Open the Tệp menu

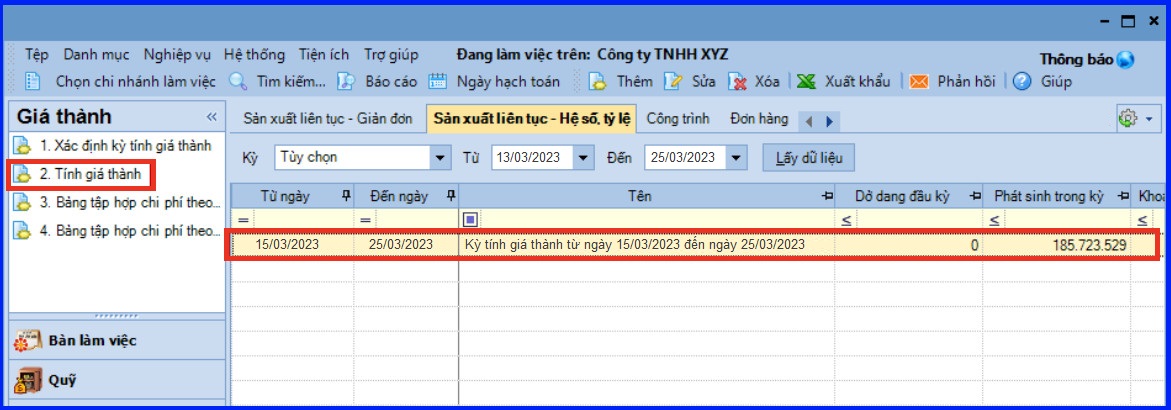[37, 55]
